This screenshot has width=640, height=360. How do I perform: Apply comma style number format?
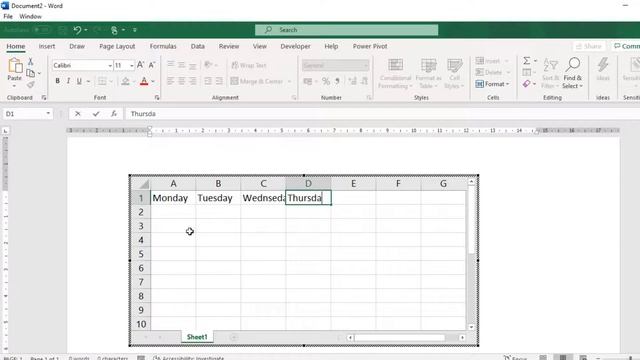pos(337,81)
